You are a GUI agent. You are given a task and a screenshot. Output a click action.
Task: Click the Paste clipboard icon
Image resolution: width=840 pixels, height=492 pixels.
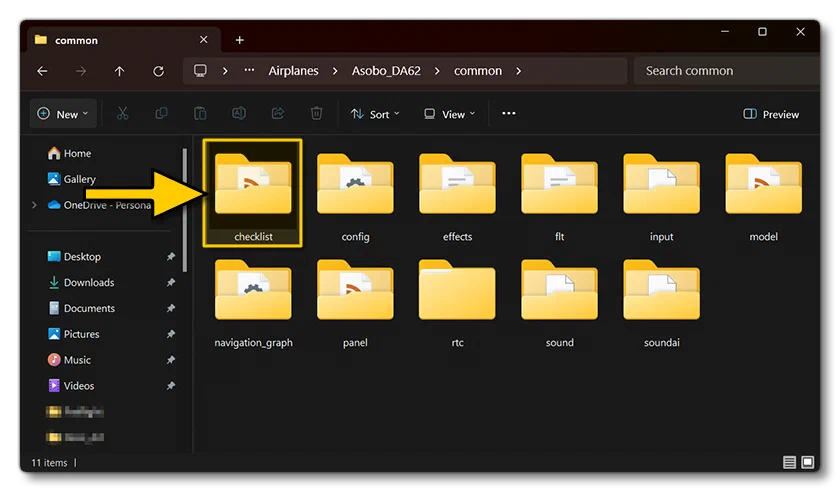click(200, 114)
